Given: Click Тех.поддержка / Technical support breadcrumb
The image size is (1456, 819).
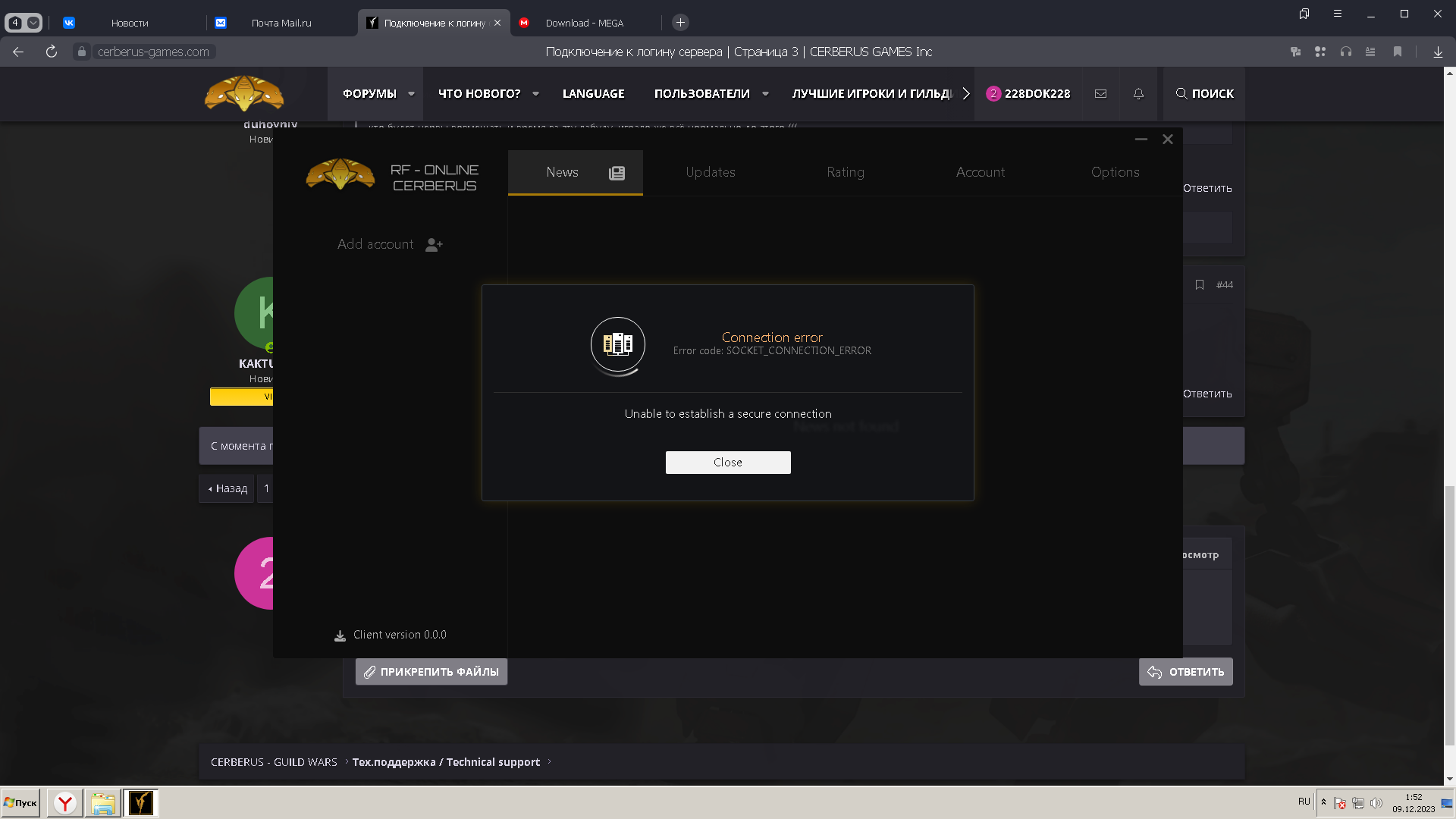Looking at the screenshot, I should 446,762.
